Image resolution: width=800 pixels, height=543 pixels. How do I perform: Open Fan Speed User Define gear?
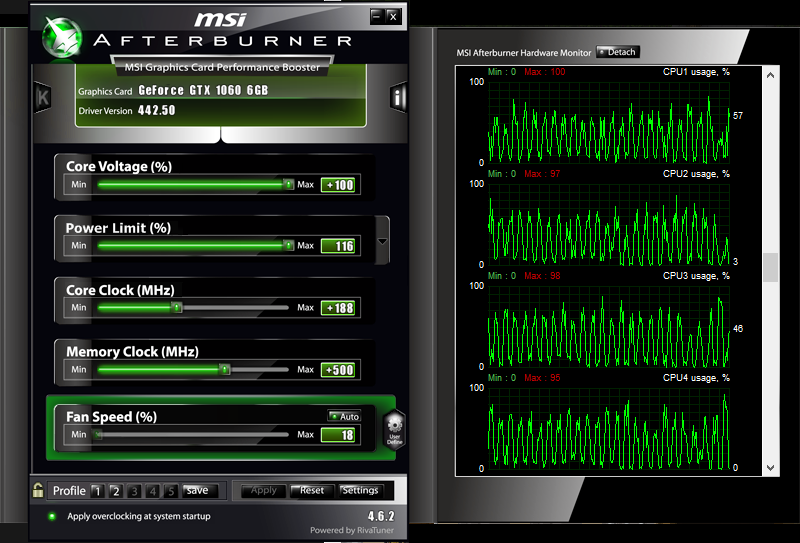[394, 429]
